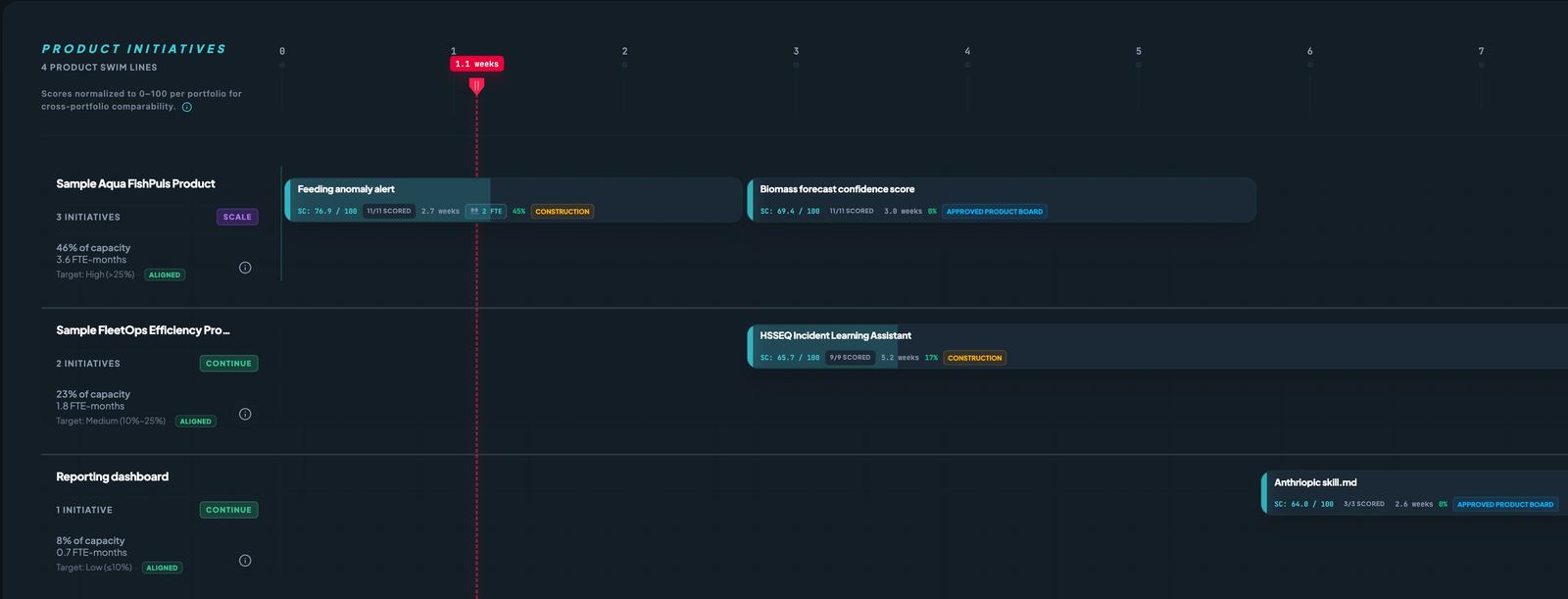1568x599 pixels.
Task: Click 3.0 weeks duration on Biomass forecast
Action: (x=903, y=211)
